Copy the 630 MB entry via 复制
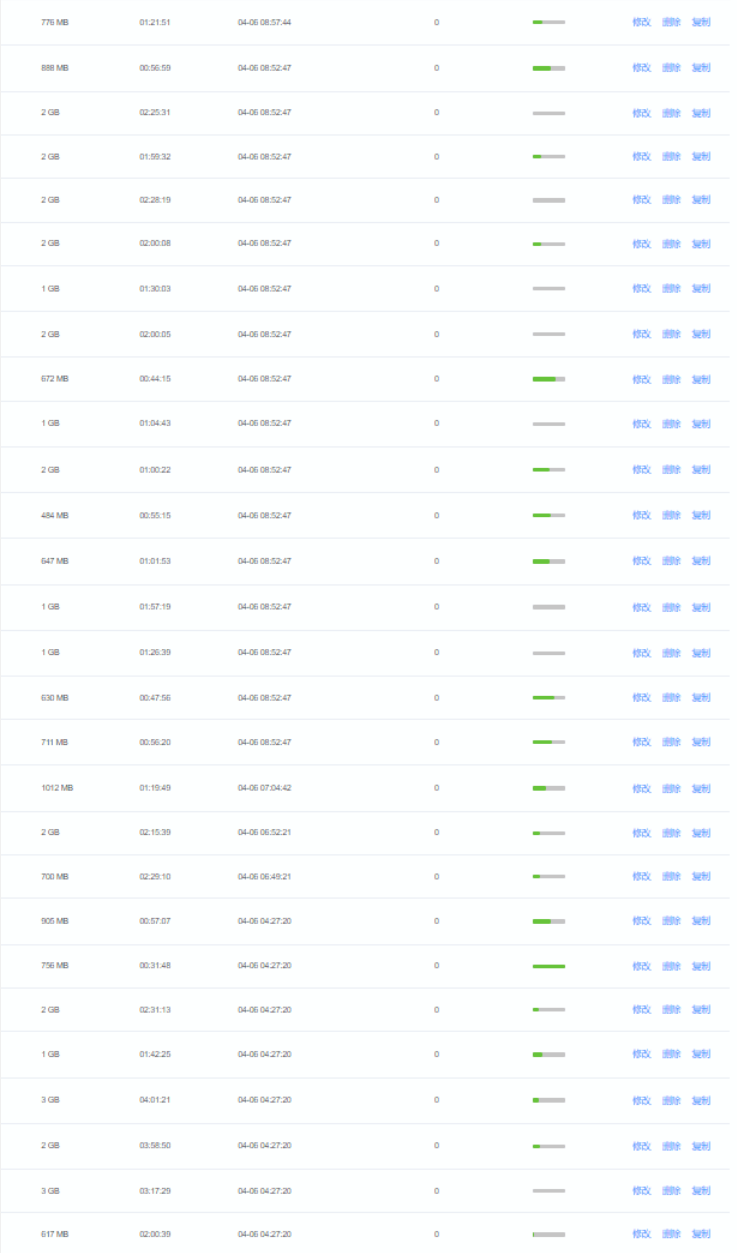 (701, 698)
